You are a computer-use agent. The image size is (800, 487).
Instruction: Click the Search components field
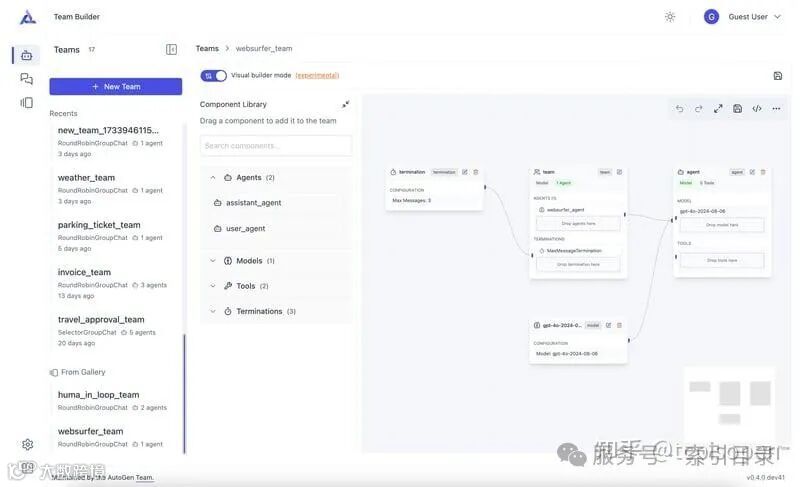coord(276,146)
